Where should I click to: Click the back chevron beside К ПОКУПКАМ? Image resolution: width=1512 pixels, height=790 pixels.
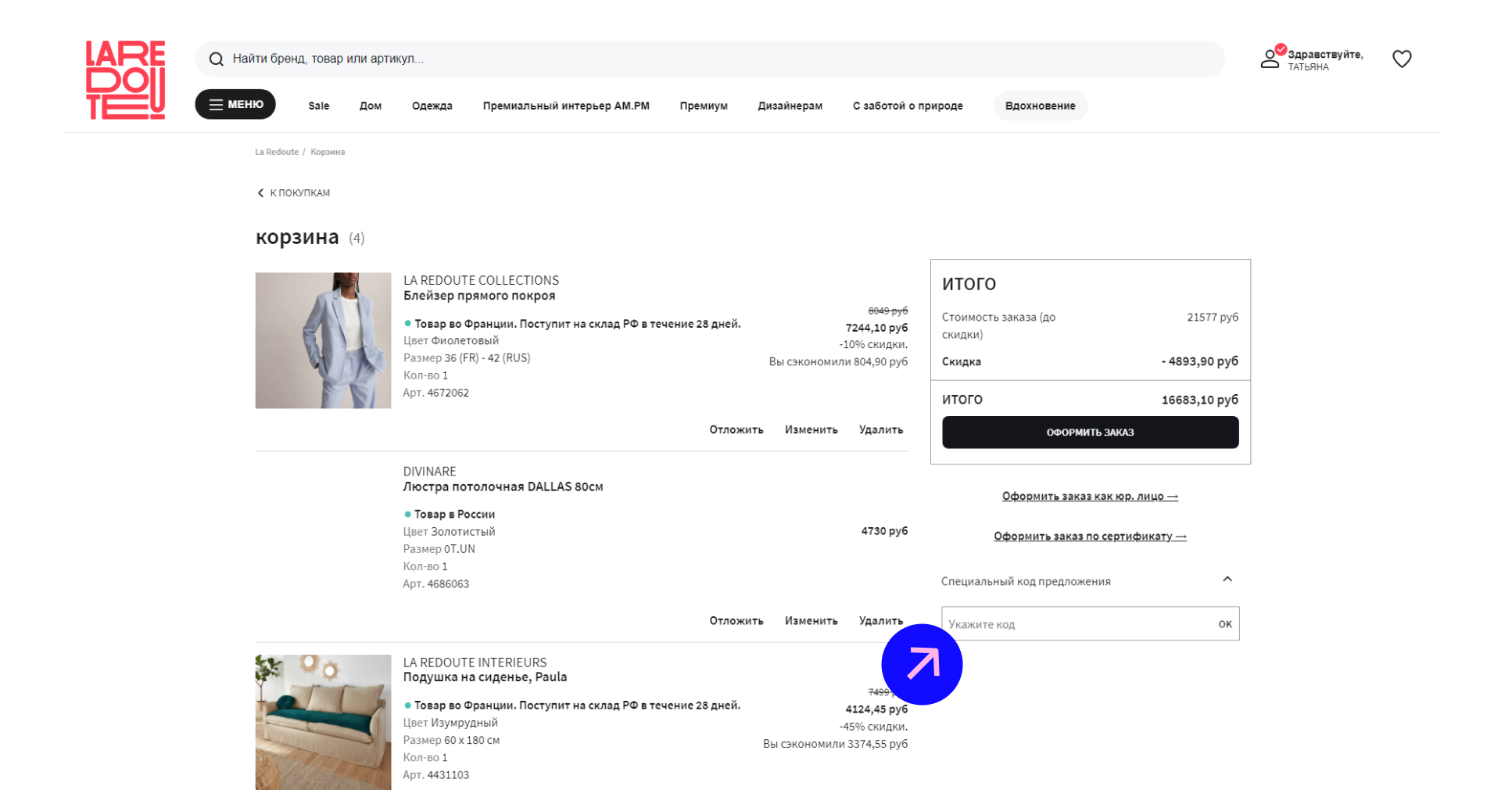tap(260, 192)
